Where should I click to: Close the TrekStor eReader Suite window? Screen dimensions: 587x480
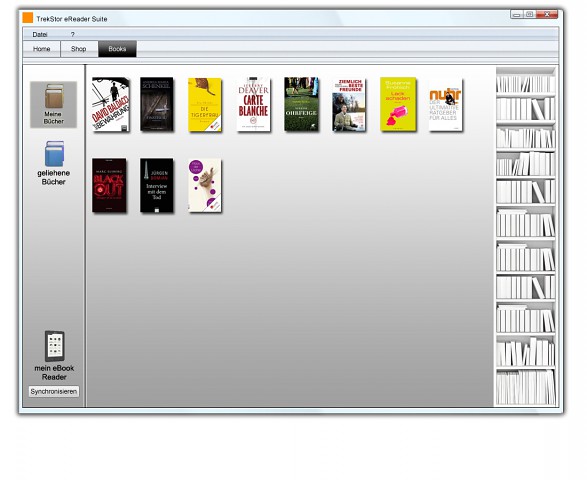(547, 15)
